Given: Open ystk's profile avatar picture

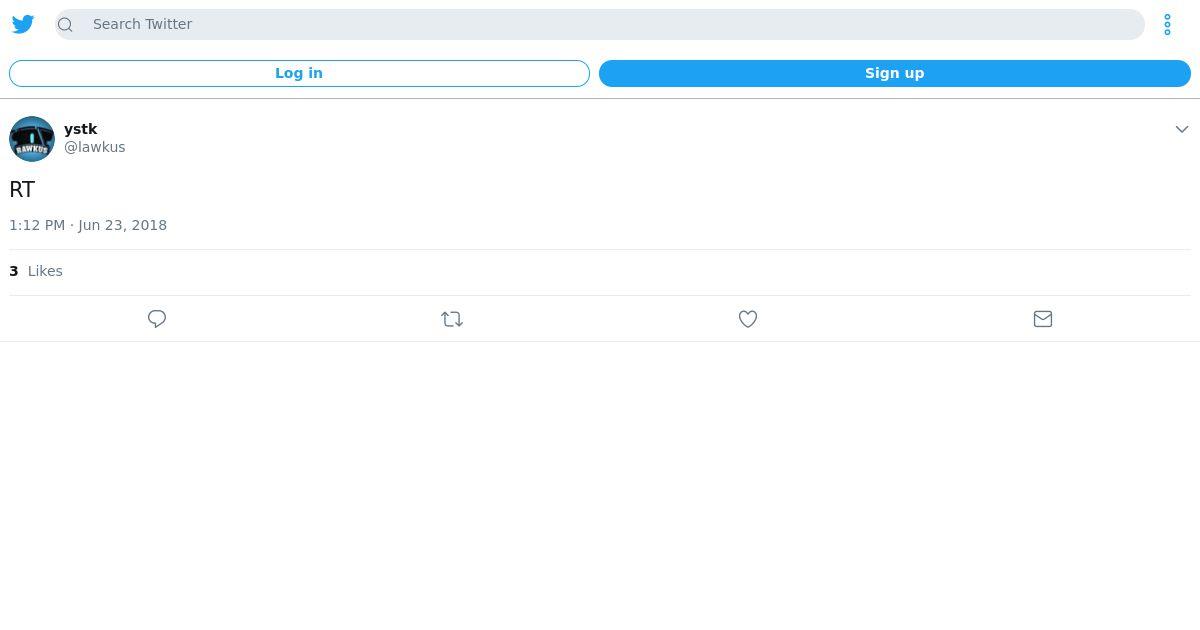Looking at the screenshot, I should (x=32, y=139).
